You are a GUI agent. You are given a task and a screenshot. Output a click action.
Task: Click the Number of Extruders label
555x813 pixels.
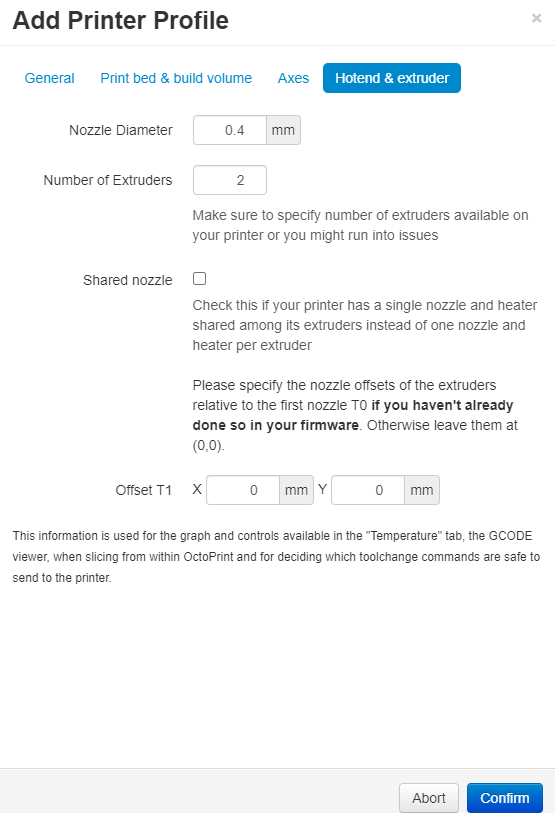[x=108, y=180]
